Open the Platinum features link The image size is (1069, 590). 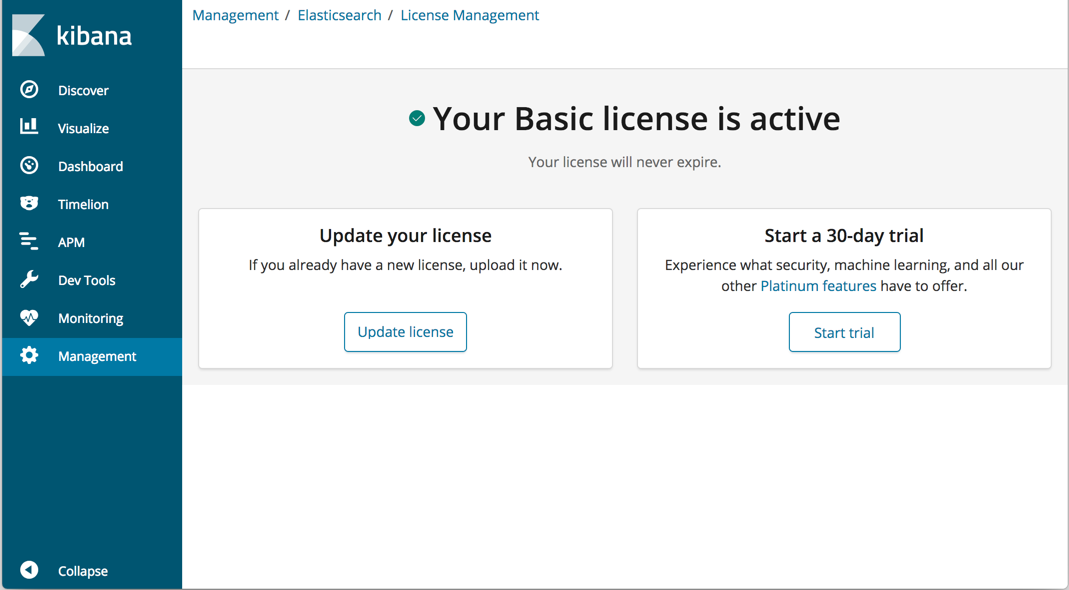coord(820,286)
